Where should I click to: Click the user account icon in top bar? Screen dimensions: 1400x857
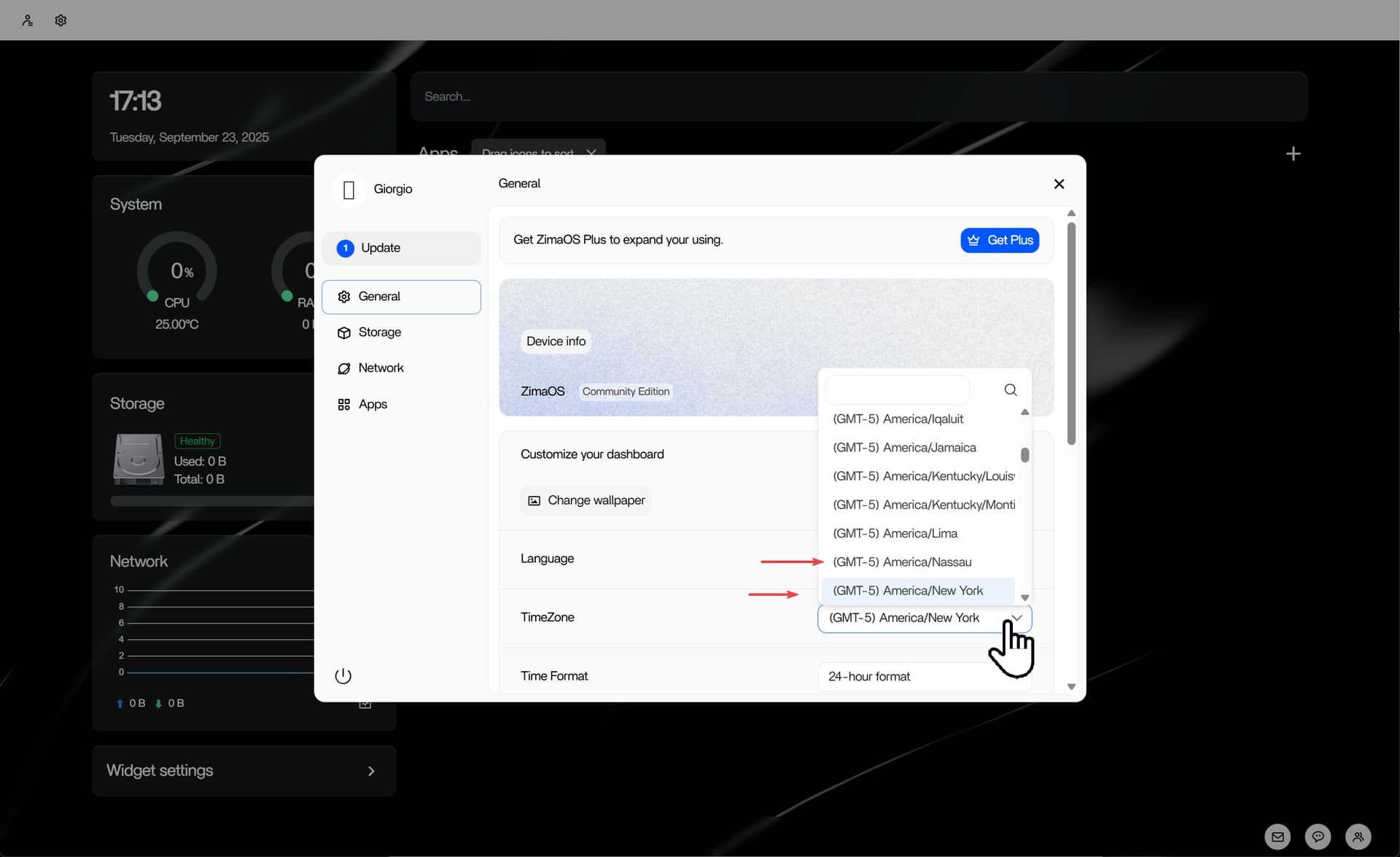click(28, 20)
